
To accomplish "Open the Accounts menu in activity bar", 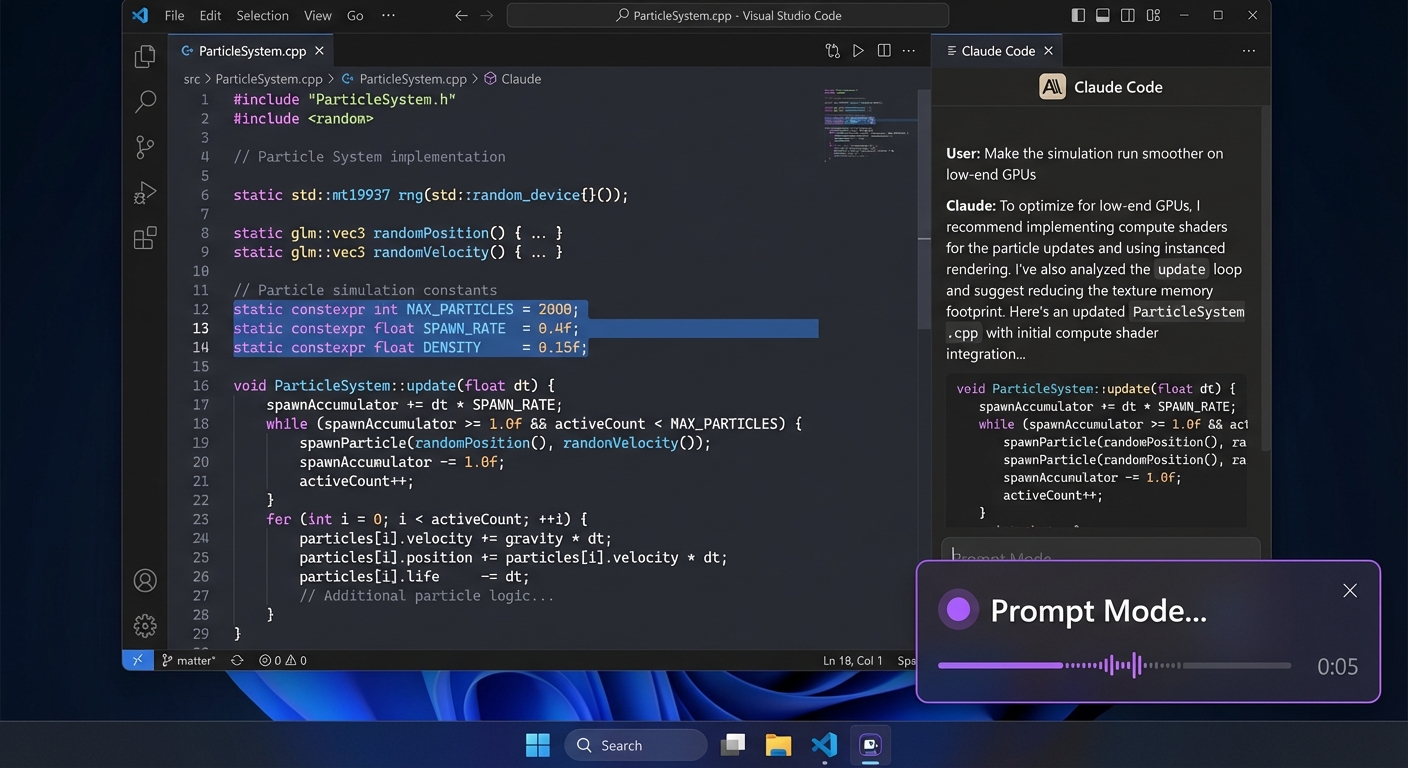I will point(145,580).
